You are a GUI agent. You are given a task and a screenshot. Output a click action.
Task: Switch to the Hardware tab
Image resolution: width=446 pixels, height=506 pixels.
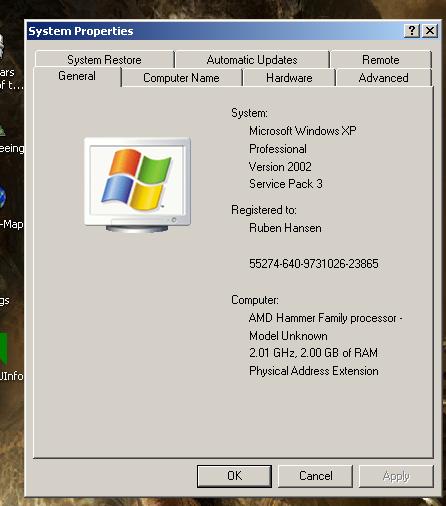click(x=289, y=78)
